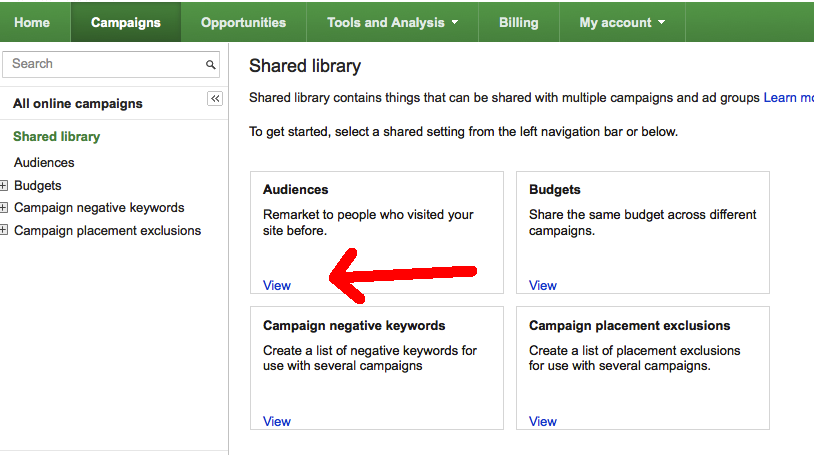
Task: Click the search magnifier icon
Action: pyautogui.click(x=211, y=65)
